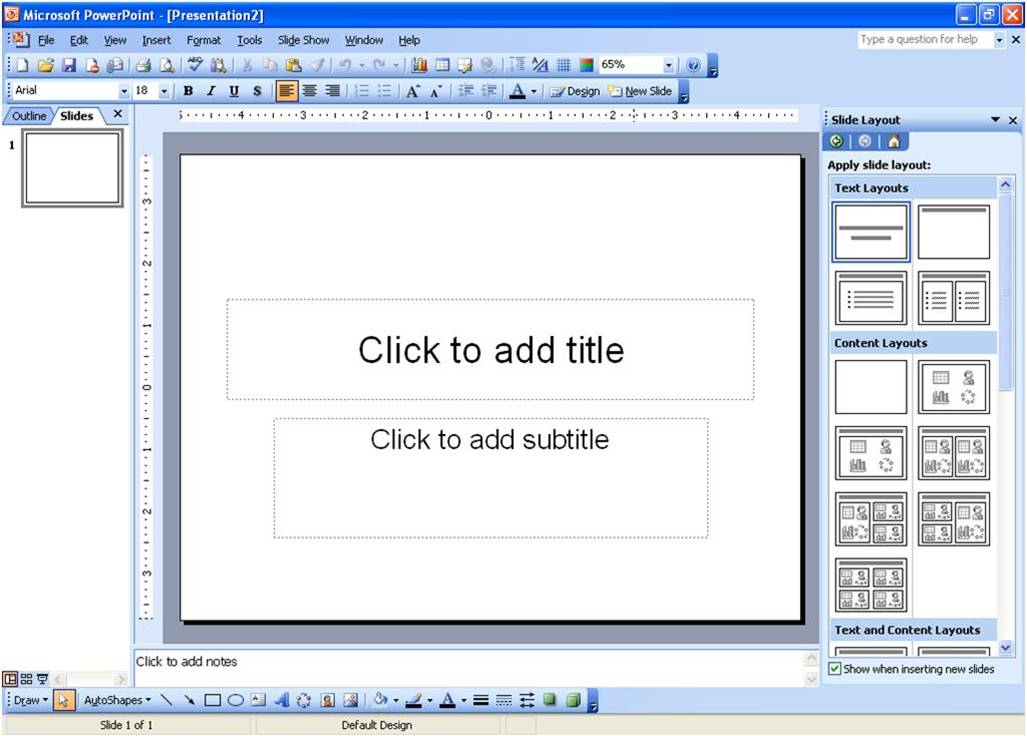Open the Slide Layout task pane menu arrow
The image size is (1027, 736).
coord(996,120)
